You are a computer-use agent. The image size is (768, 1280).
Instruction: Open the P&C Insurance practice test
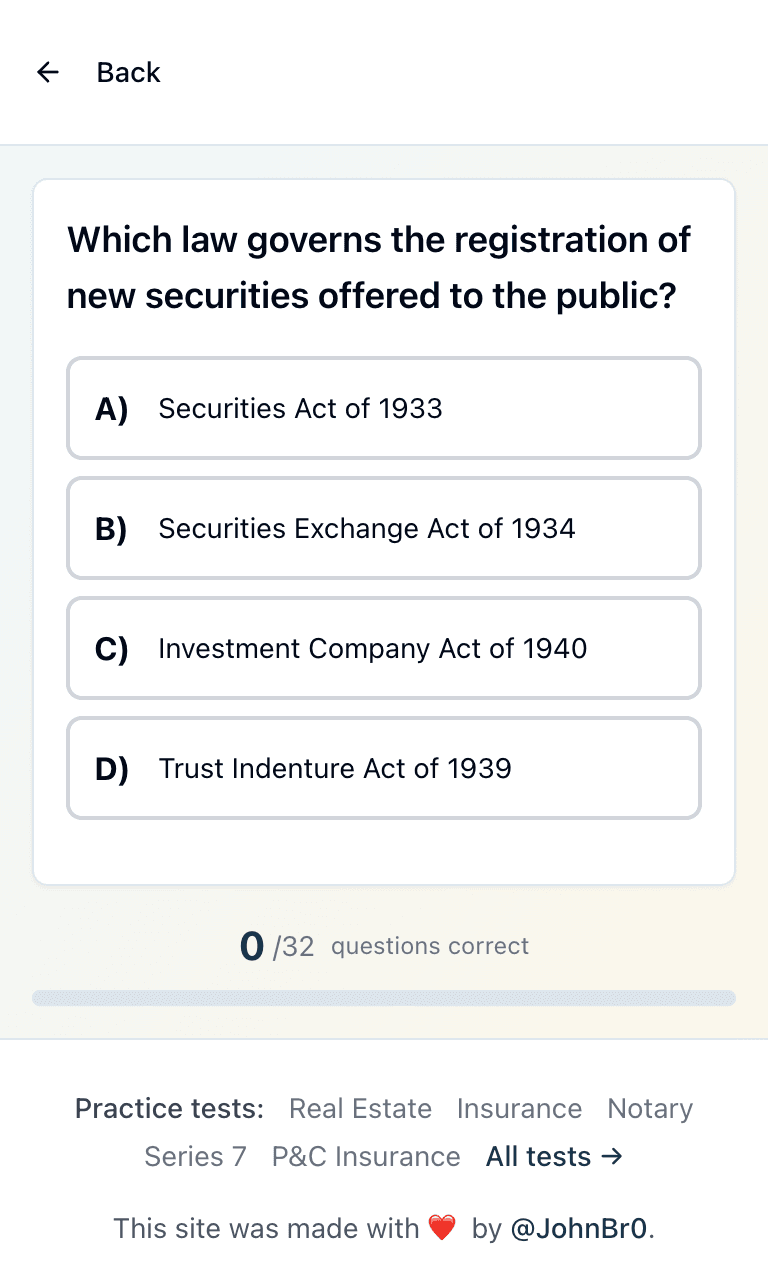pos(366,1156)
